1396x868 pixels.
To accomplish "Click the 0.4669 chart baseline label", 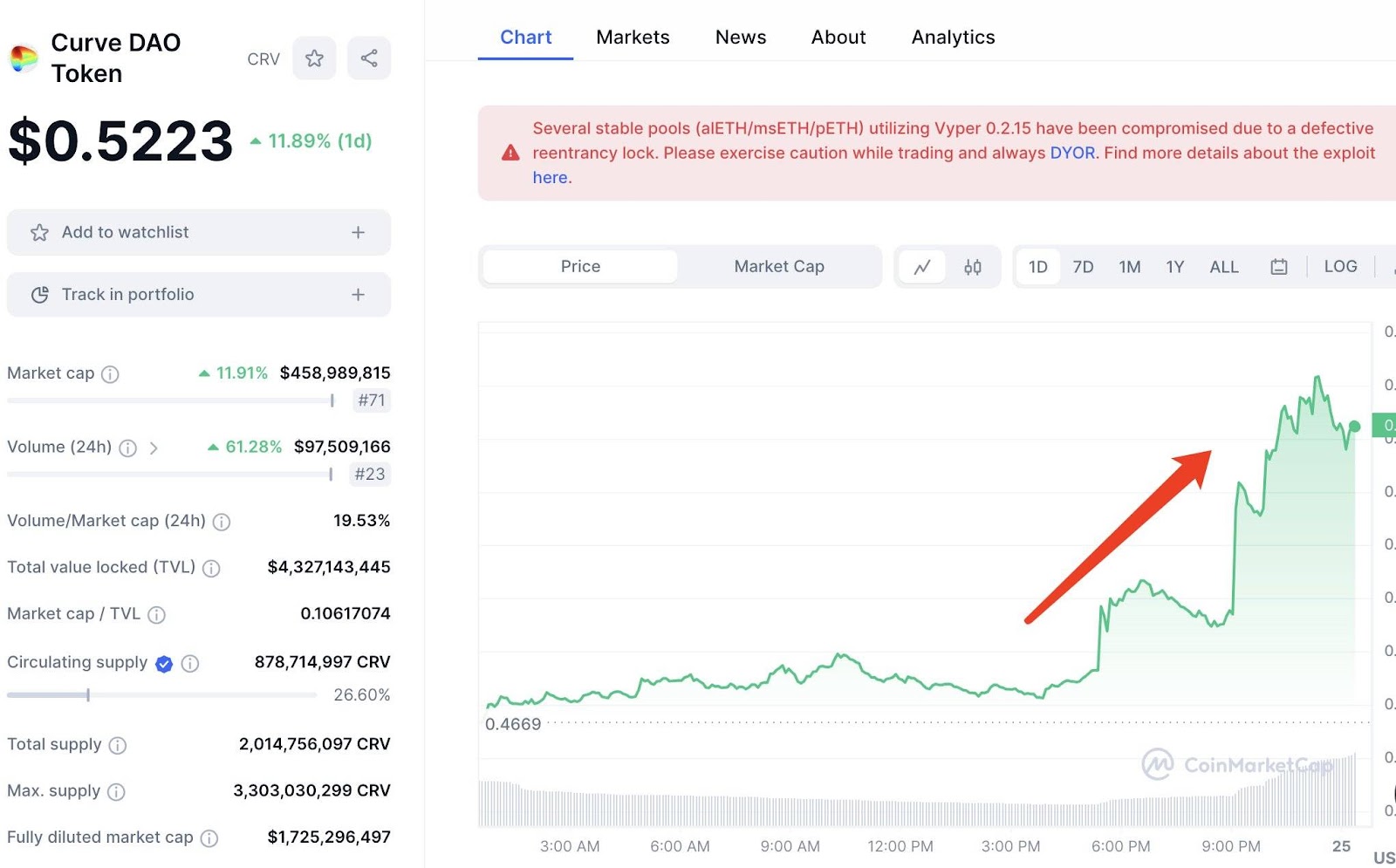I will pyautogui.click(x=513, y=725).
